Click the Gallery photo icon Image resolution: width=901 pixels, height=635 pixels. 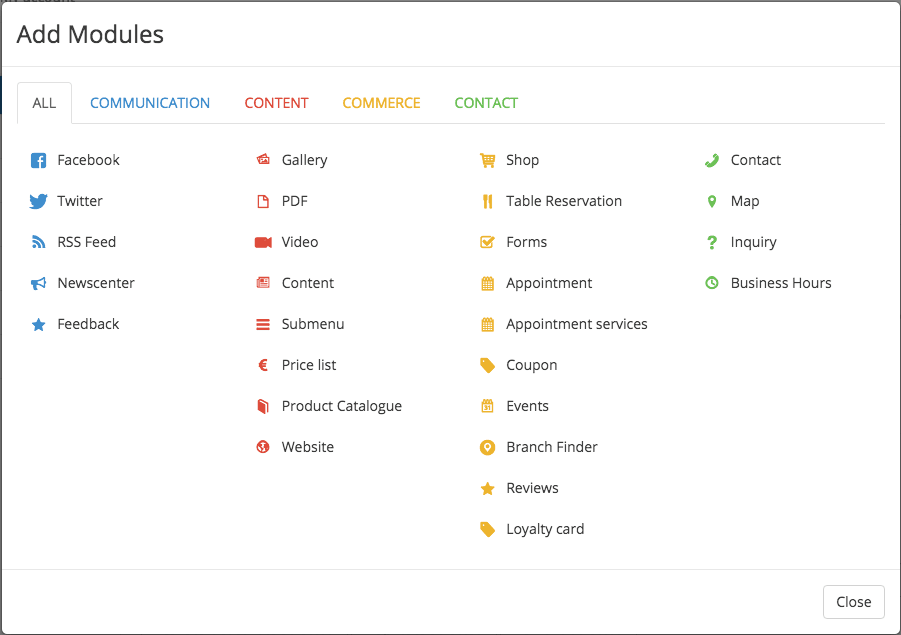[x=263, y=159]
